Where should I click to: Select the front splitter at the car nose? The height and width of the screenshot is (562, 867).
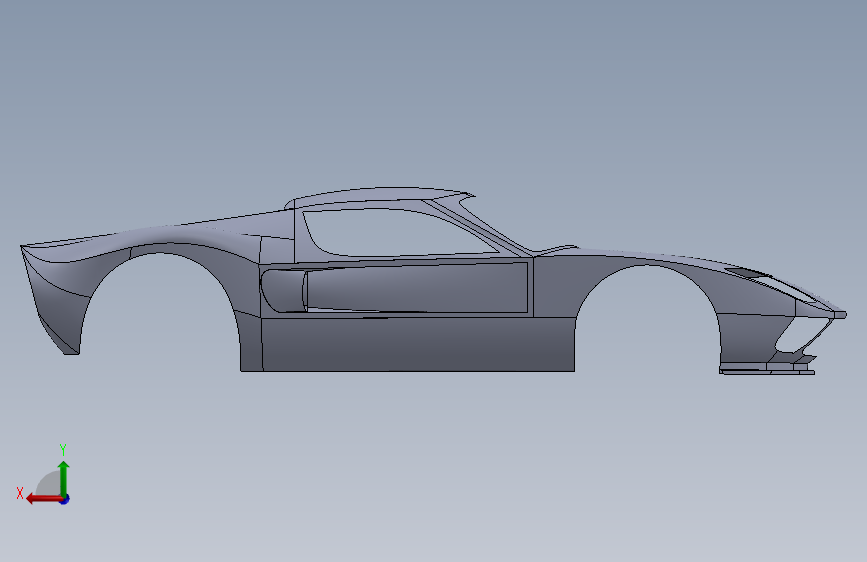pos(766,370)
